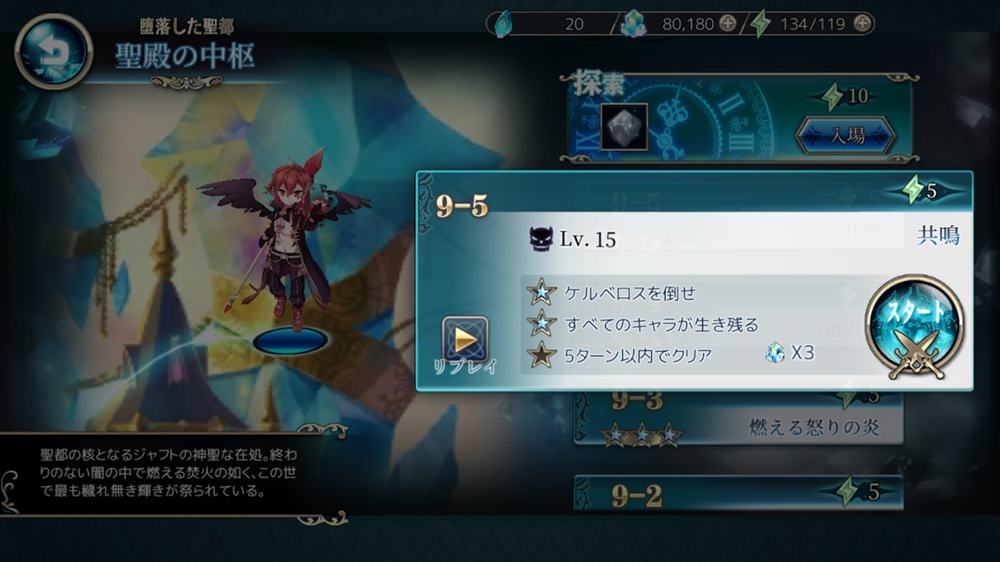Open the 9-3 燃える怒りの炎 stage entry

point(739,418)
